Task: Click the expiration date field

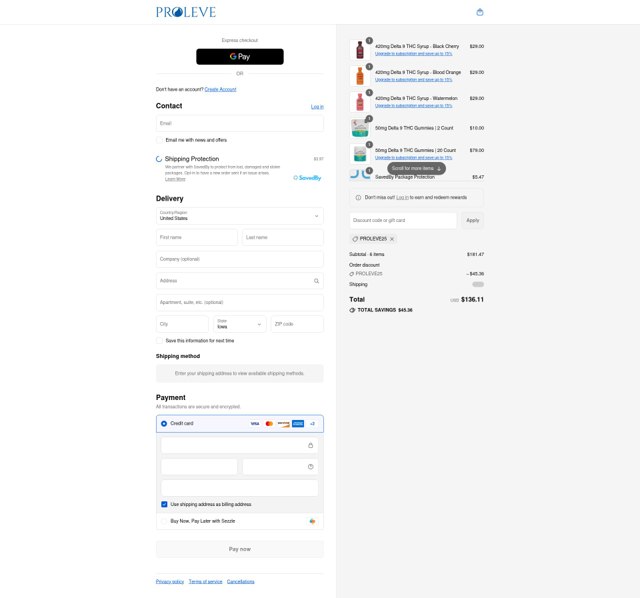Action: click(x=199, y=467)
